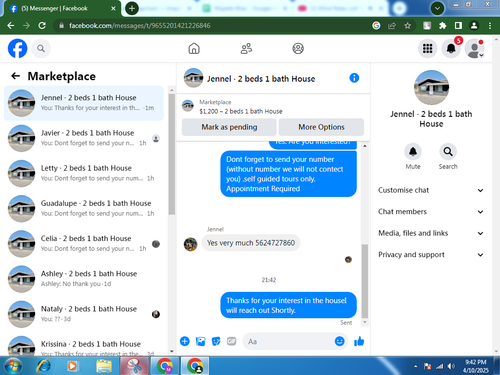
Task: Open Nataly conversation in chat list
Action: (84, 314)
